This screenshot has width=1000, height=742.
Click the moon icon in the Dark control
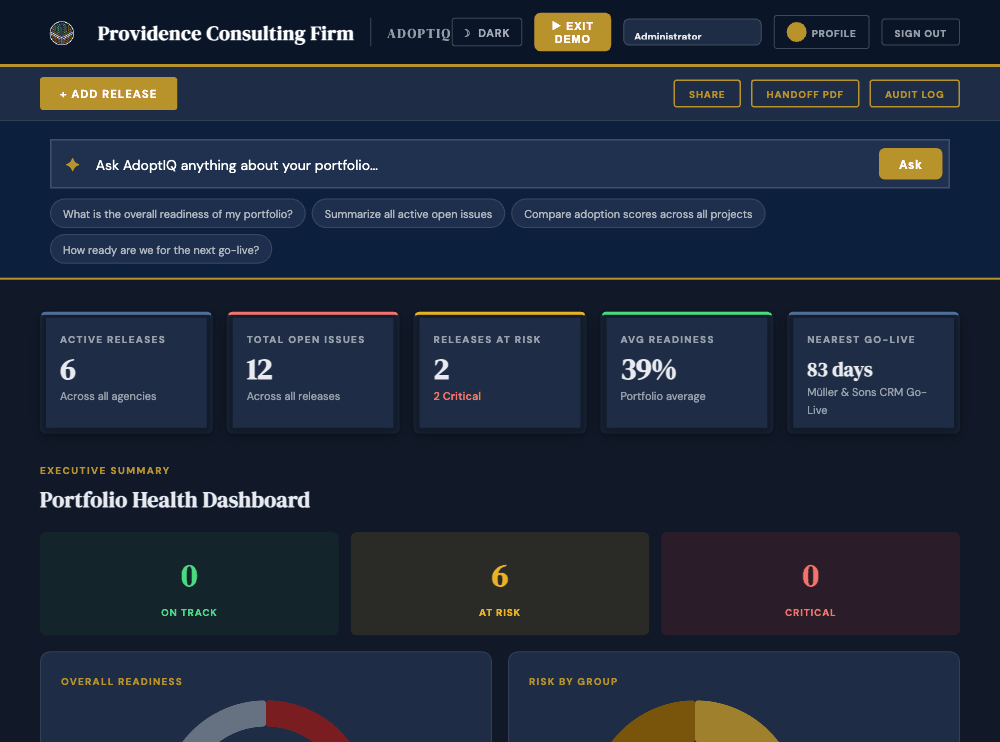(465, 32)
